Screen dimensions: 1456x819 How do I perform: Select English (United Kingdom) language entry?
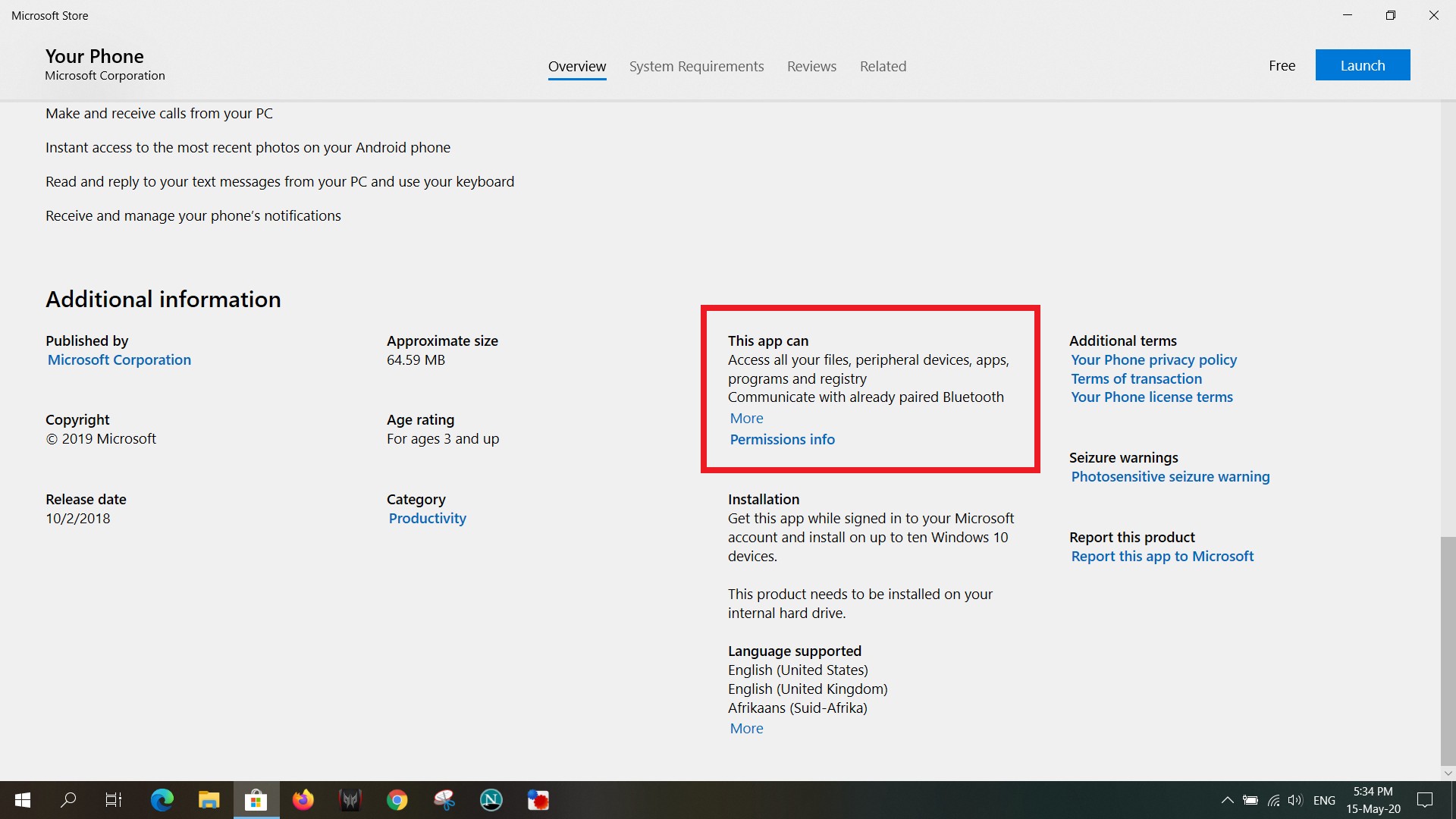pyautogui.click(x=808, y=689)
